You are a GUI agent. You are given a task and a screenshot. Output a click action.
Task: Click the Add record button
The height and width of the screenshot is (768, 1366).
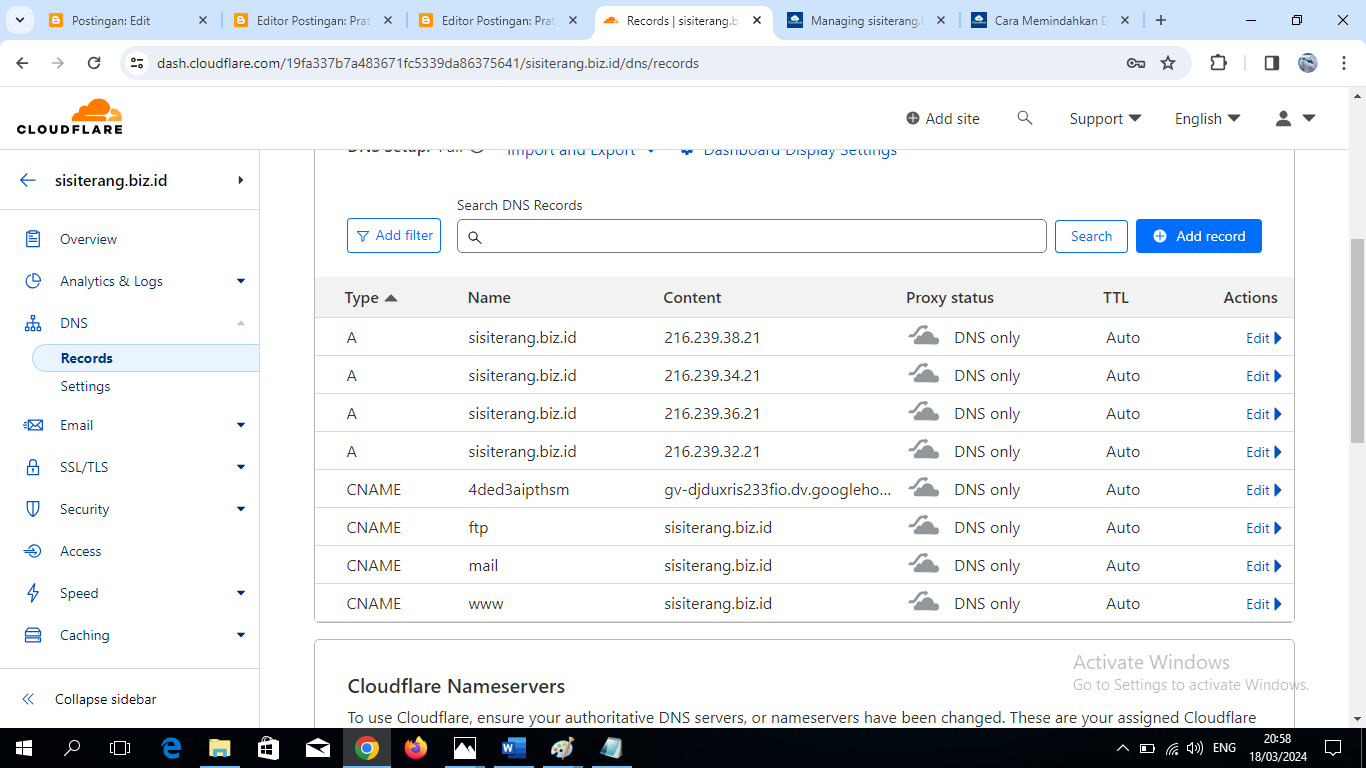[1198, 236]
